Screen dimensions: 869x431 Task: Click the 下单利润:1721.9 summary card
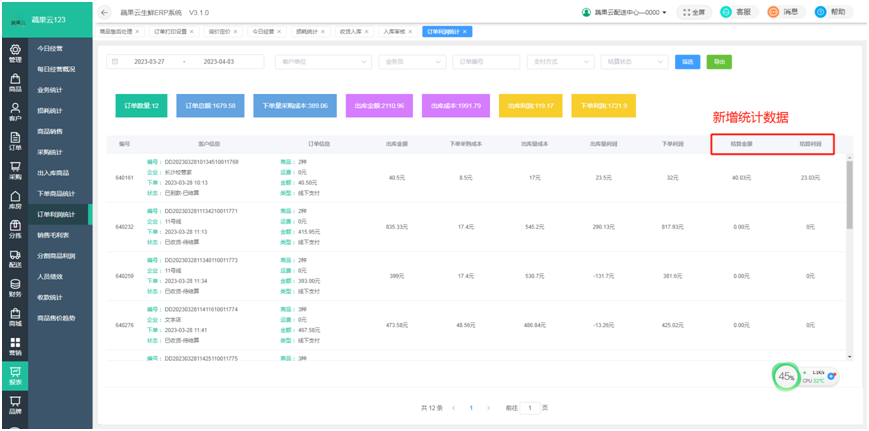click(x=604, y=105)
